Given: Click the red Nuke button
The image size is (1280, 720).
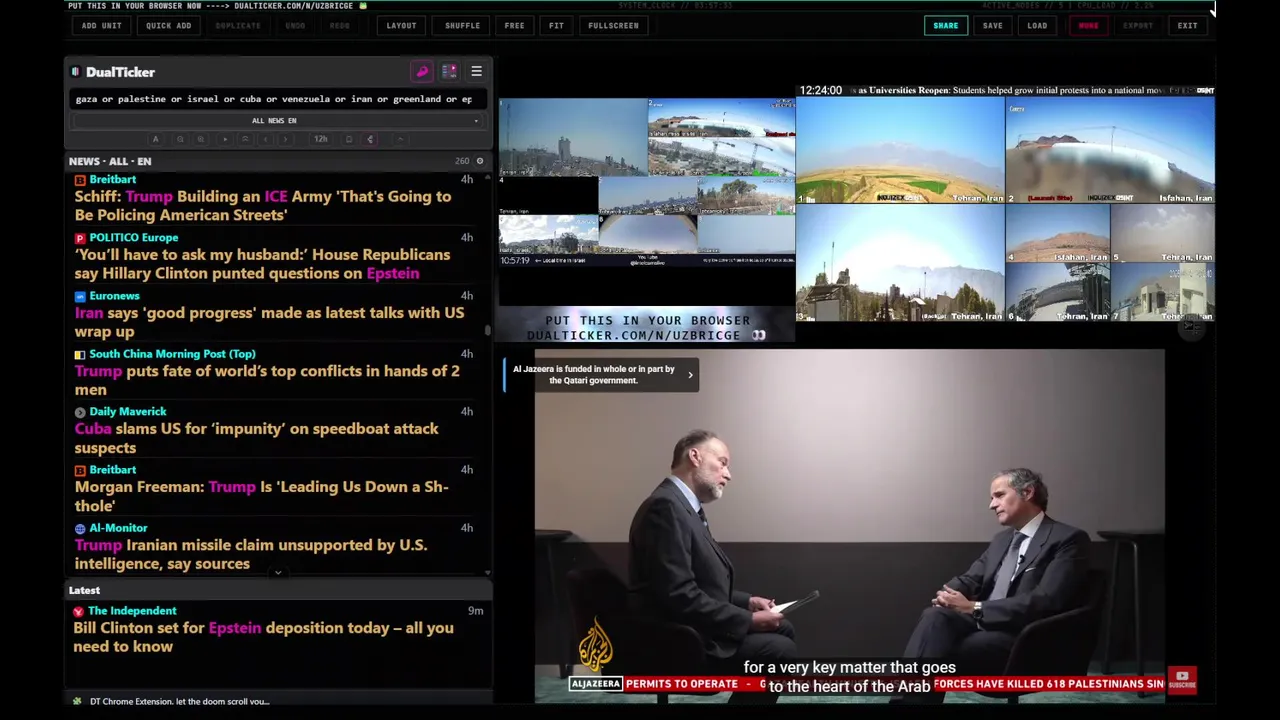Looking at the screenshot, I should point(1089,26).
